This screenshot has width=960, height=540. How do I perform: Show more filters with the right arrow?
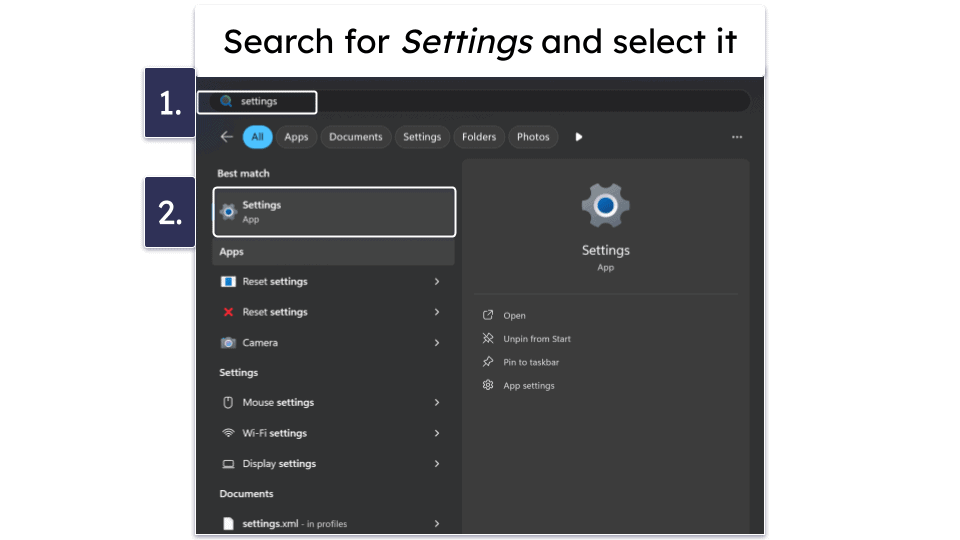point(578,137)
